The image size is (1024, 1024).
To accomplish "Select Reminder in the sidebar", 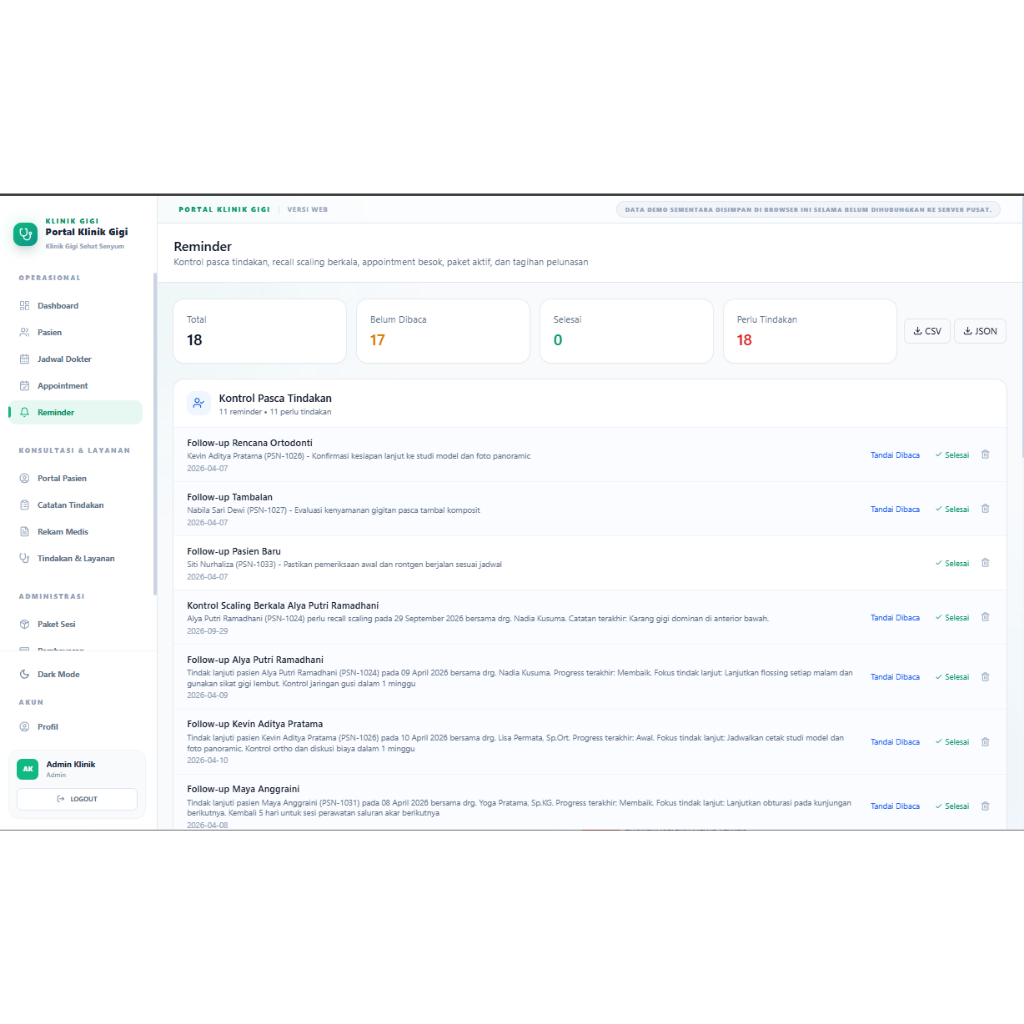I will point(75,413).
